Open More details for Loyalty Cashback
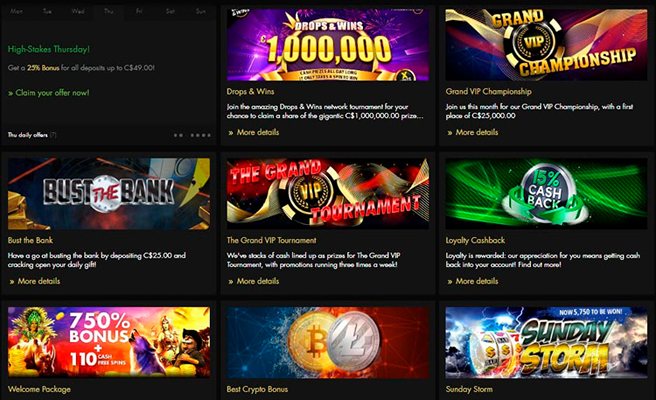This screenshot has height=400, width=656. (x=473, y=281)
